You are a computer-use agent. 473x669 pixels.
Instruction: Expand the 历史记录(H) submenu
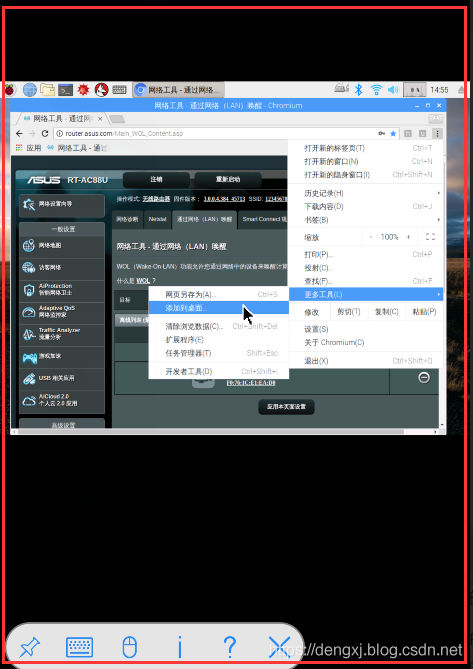tap(366, 193)
